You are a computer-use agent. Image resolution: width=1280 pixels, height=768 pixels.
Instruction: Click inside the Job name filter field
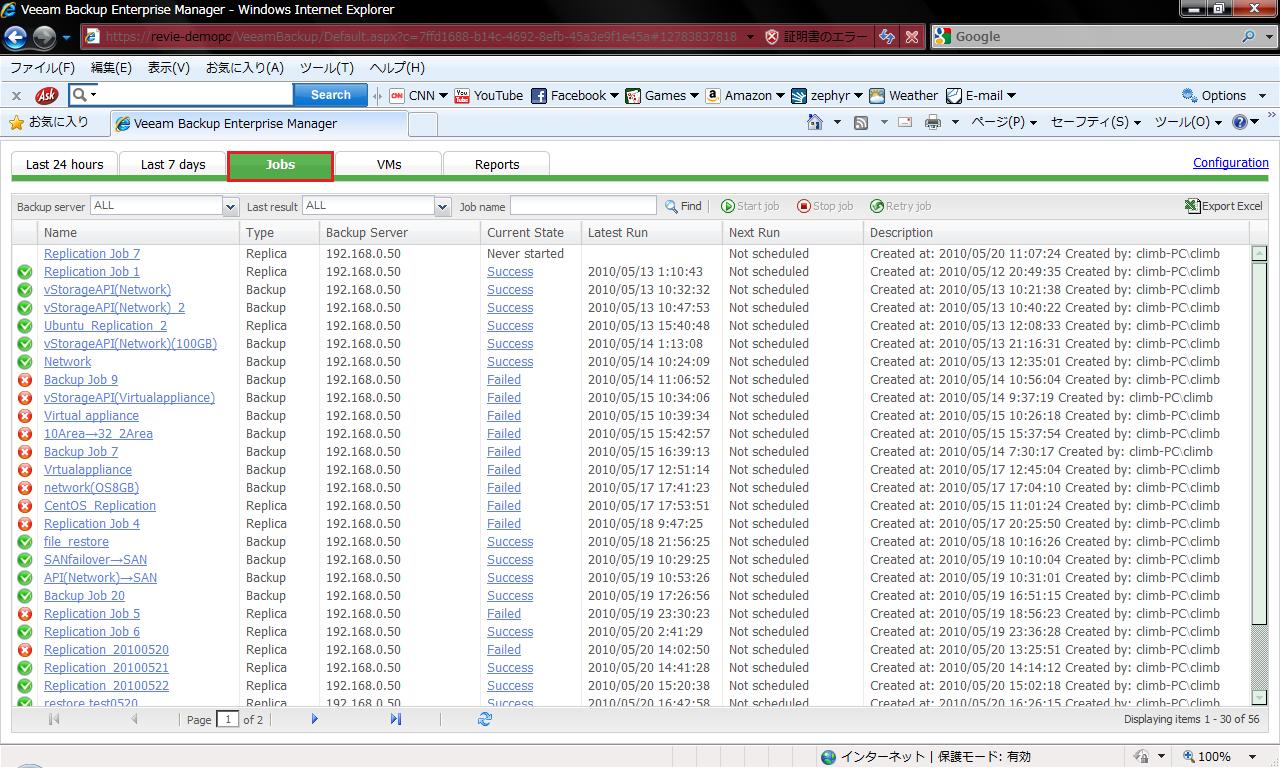pos(583,206)
